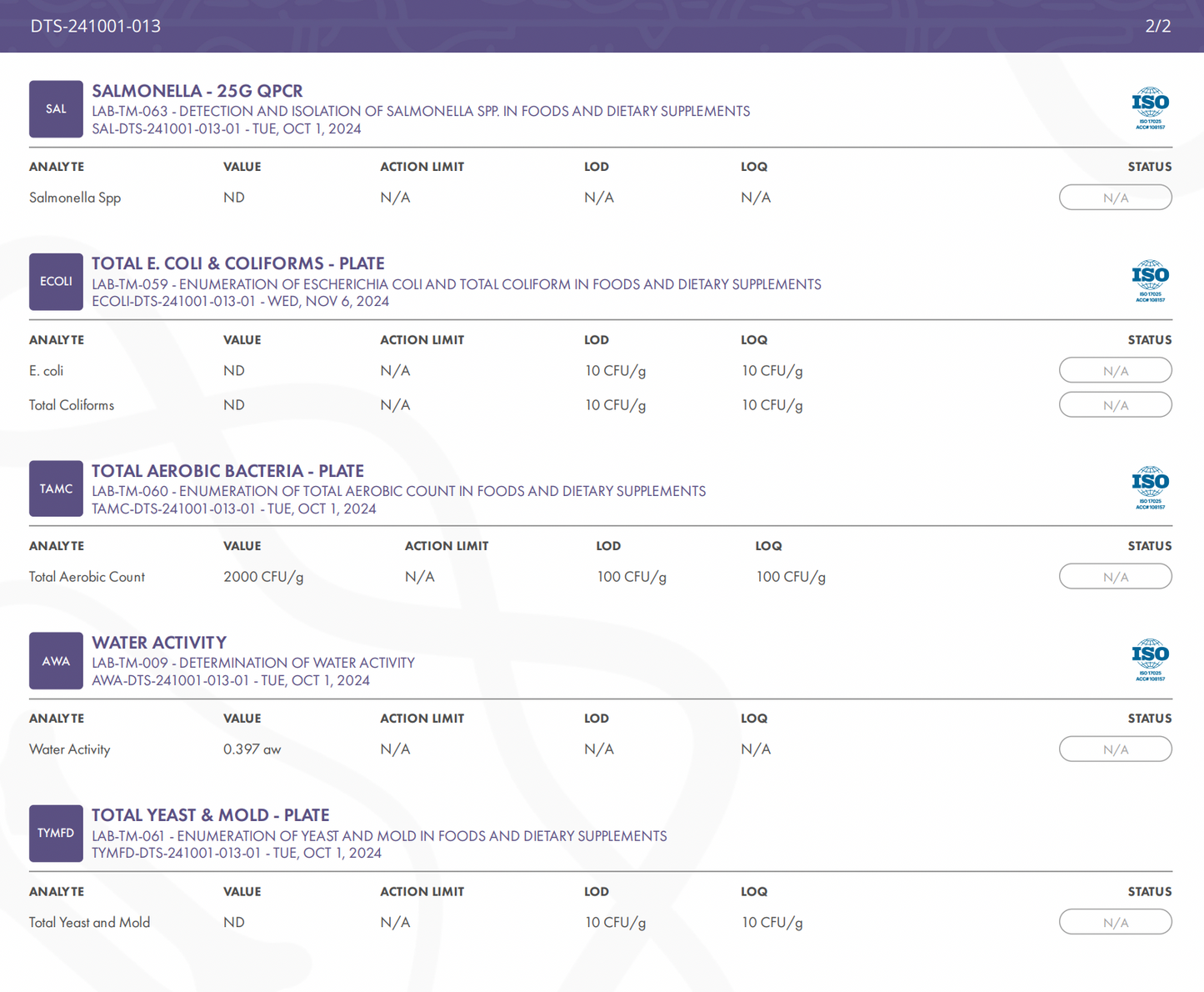This screenshot has height=992, width=1204.
Task: Click the E. coli status N/A pill
Action: click(1115, 371)
